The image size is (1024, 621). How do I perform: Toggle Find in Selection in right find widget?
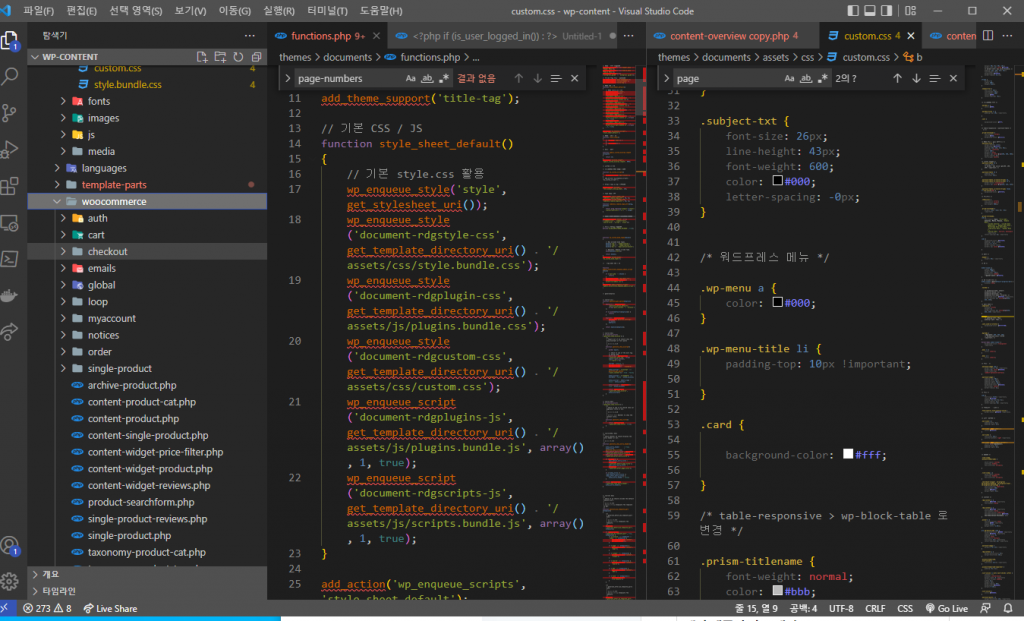(935, 78)
